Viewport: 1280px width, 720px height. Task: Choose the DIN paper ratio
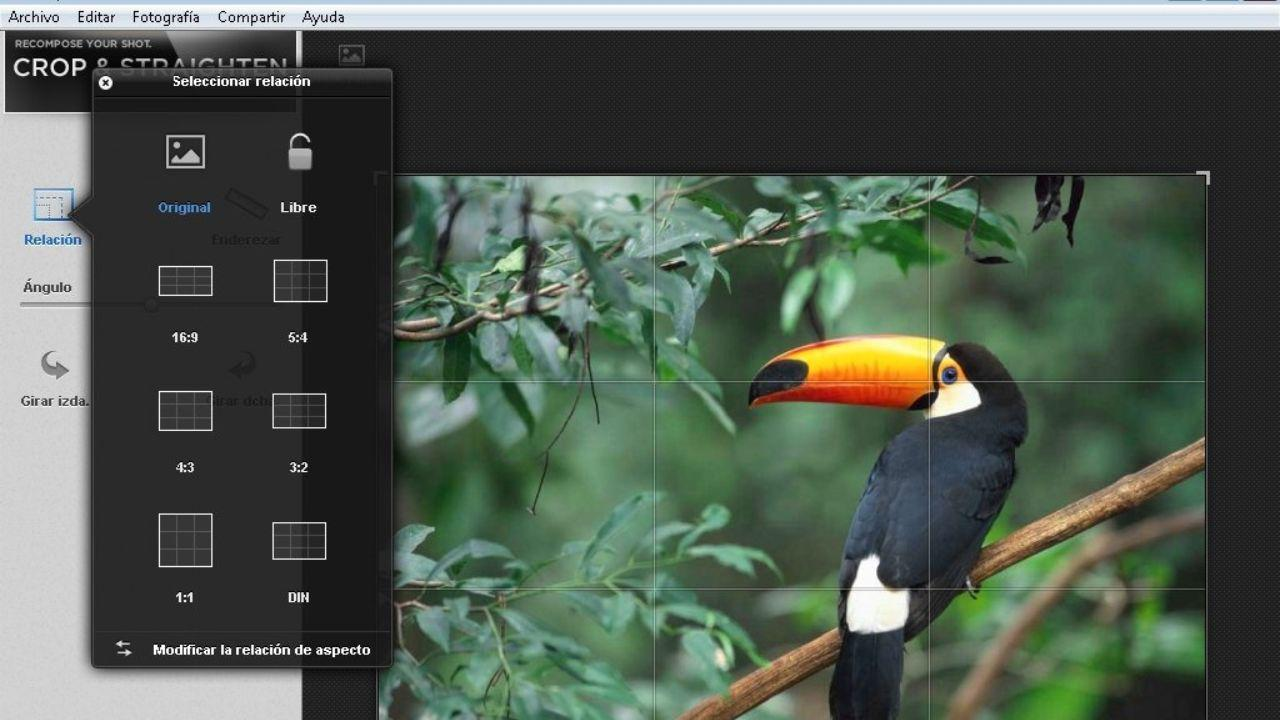[299, 541]
